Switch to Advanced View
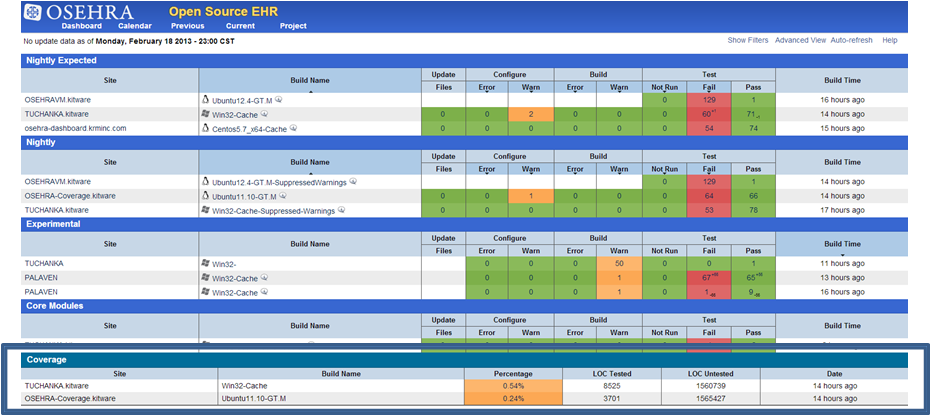The width and height of the screenshot is (930, 415). coord(800,40)
